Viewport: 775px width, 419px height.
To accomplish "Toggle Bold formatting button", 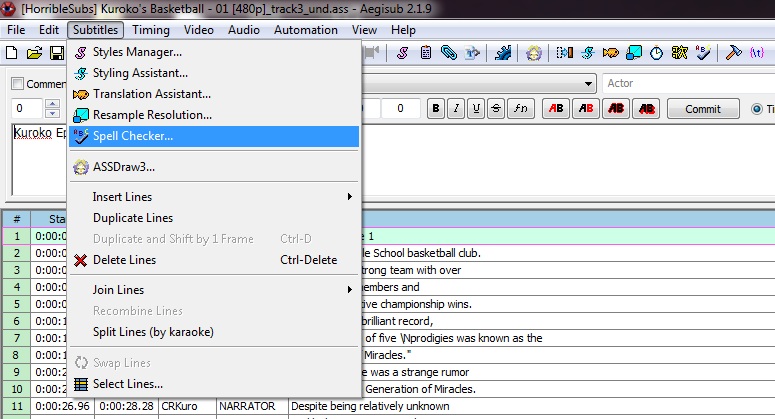I will coord(435,108).
